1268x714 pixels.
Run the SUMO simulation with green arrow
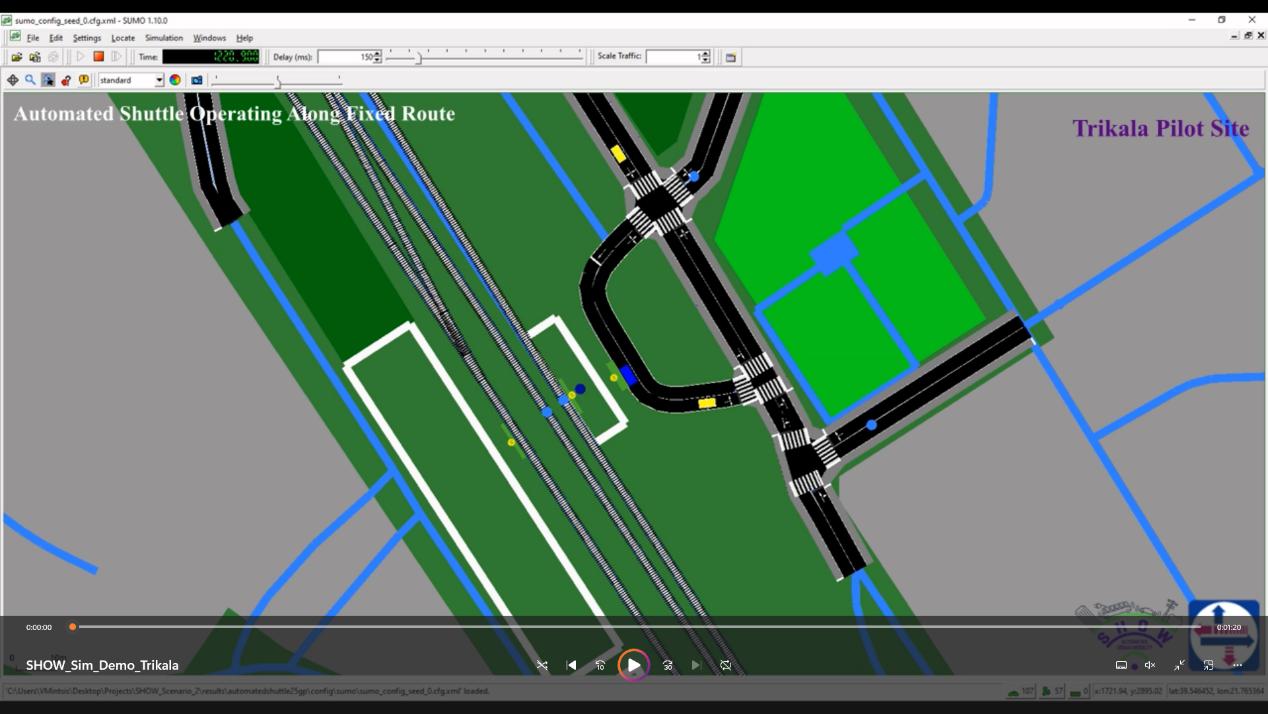pyautogui.click(x=81, y=57)
